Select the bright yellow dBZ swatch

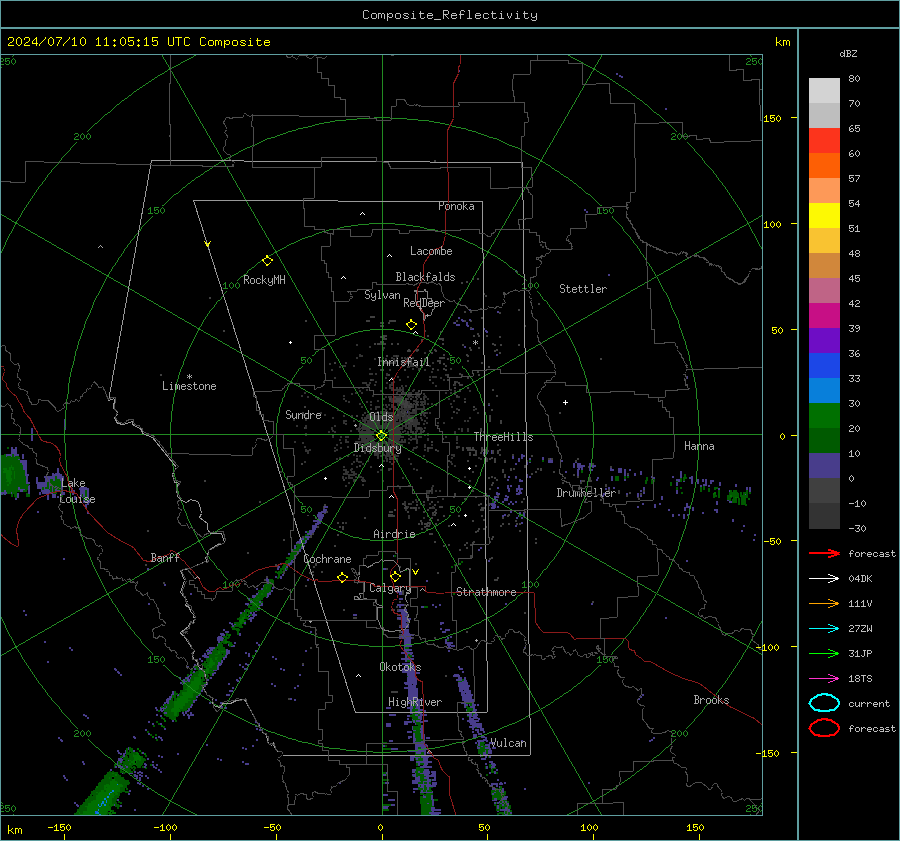(824, 216)
